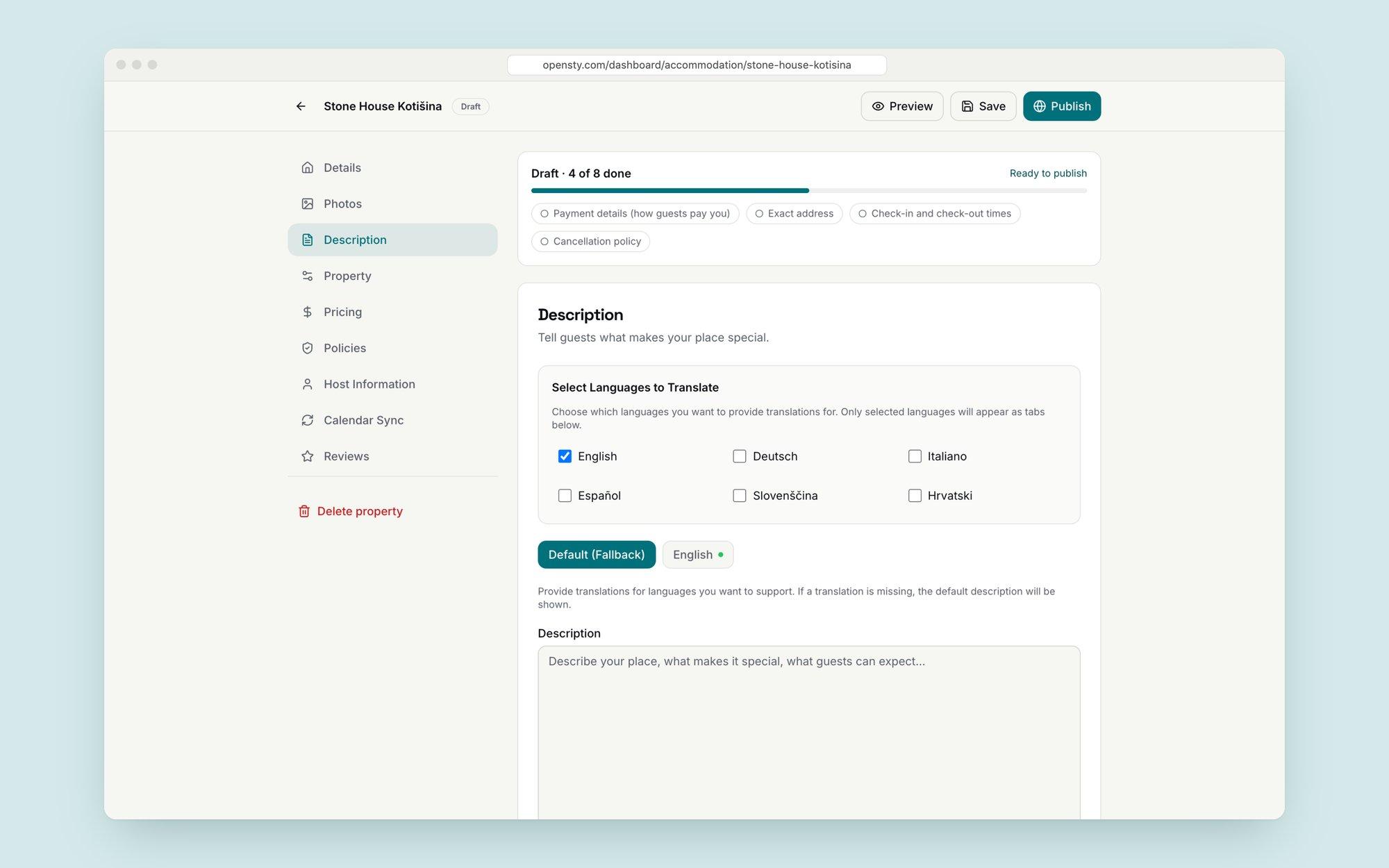Click the Payment details checklist chip
Screen dimensions: 1389x868
click(635, 214)
